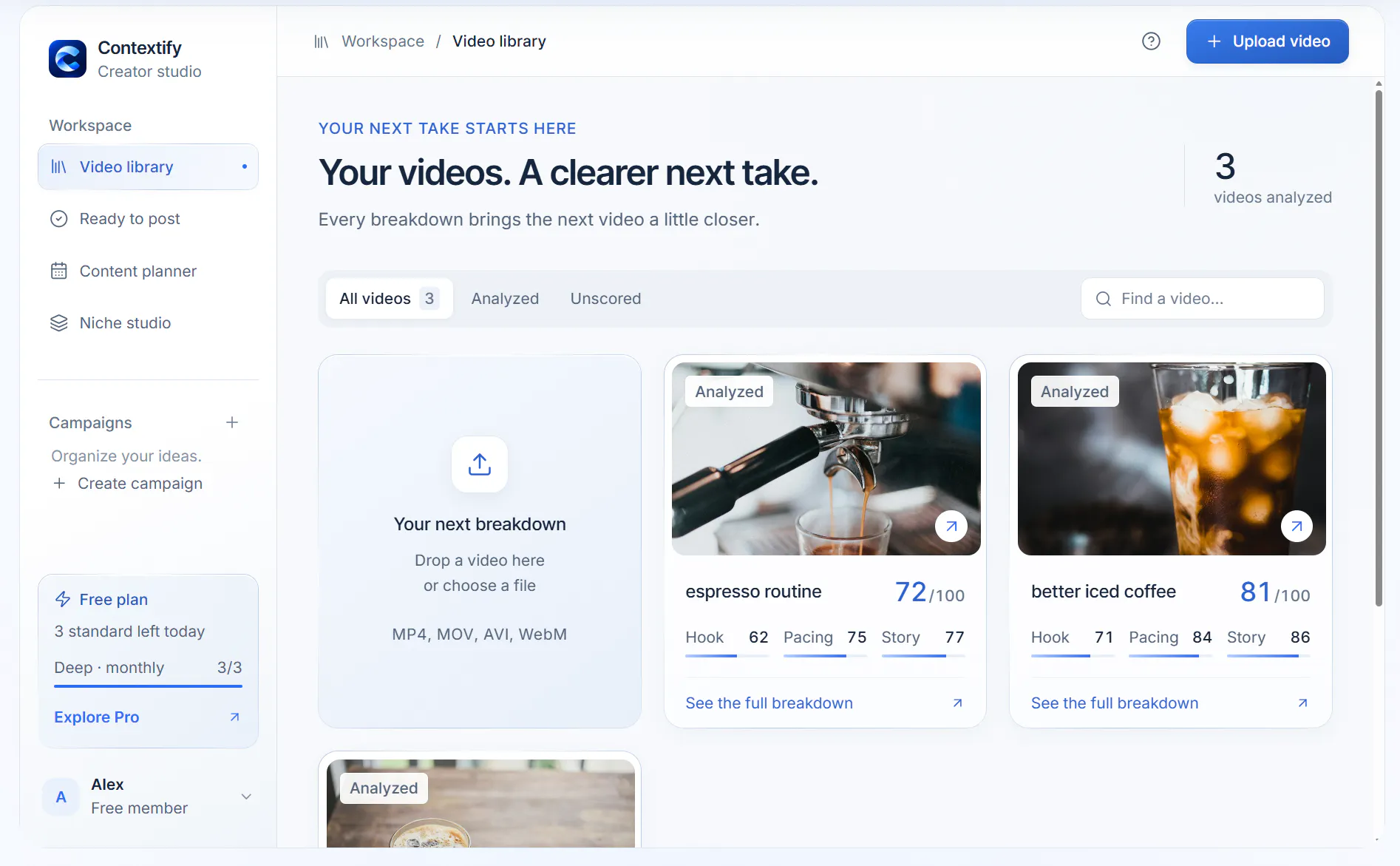The width and height of the screenshot is (1400, 866).
Task: Open the help question mark icon
Action: click(1151, 41)
